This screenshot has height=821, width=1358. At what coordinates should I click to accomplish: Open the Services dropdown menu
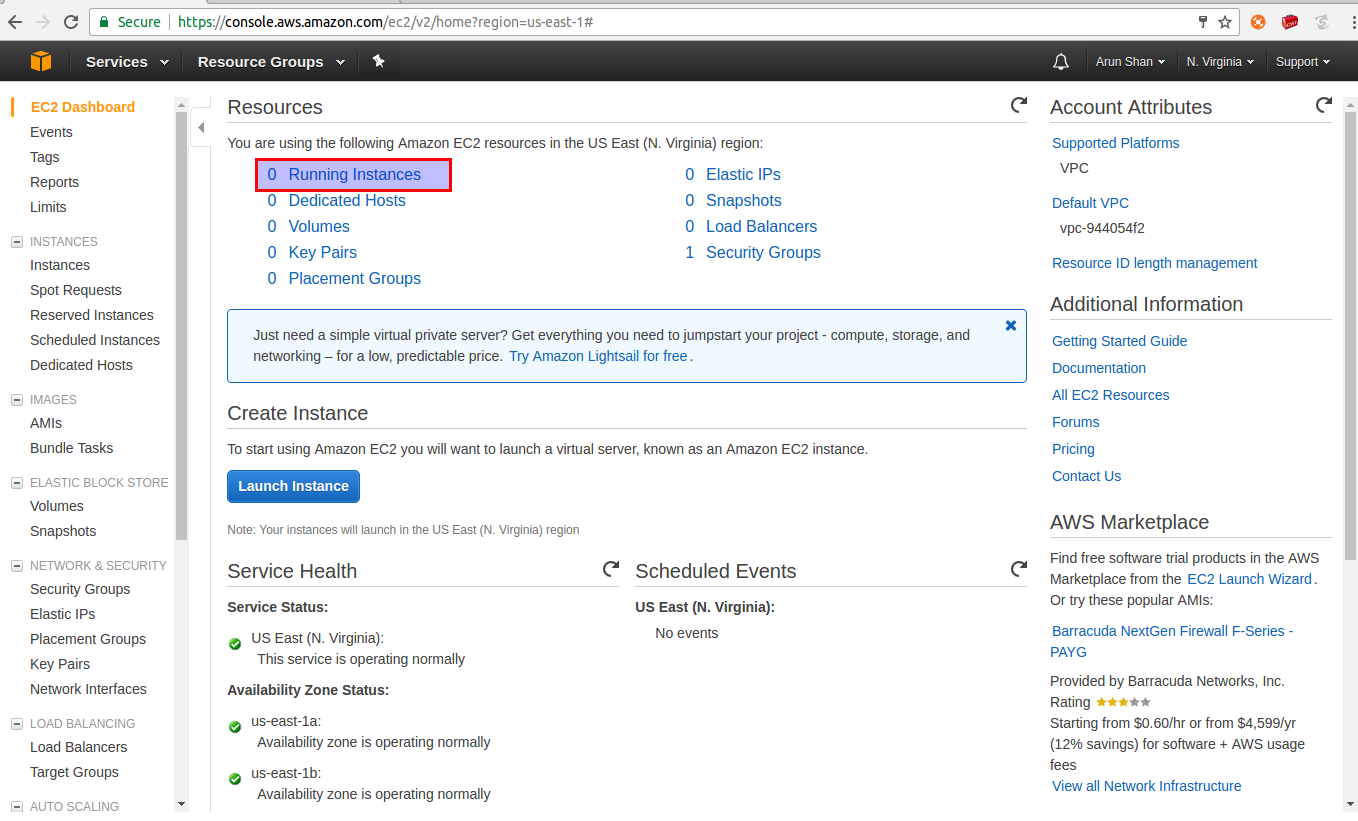[x=127, y=62]
